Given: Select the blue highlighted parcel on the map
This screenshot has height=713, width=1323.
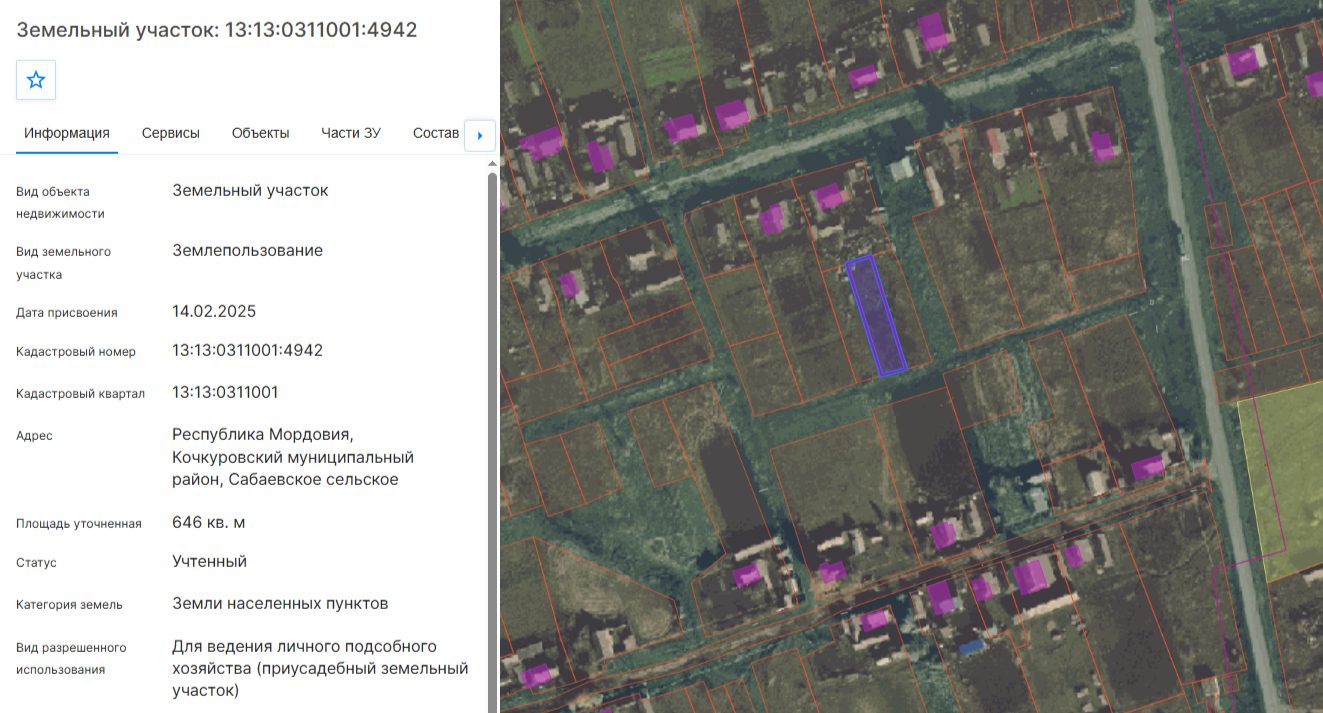Looking at the screenshot, I should pyautogui.click(x=877, y=315).
